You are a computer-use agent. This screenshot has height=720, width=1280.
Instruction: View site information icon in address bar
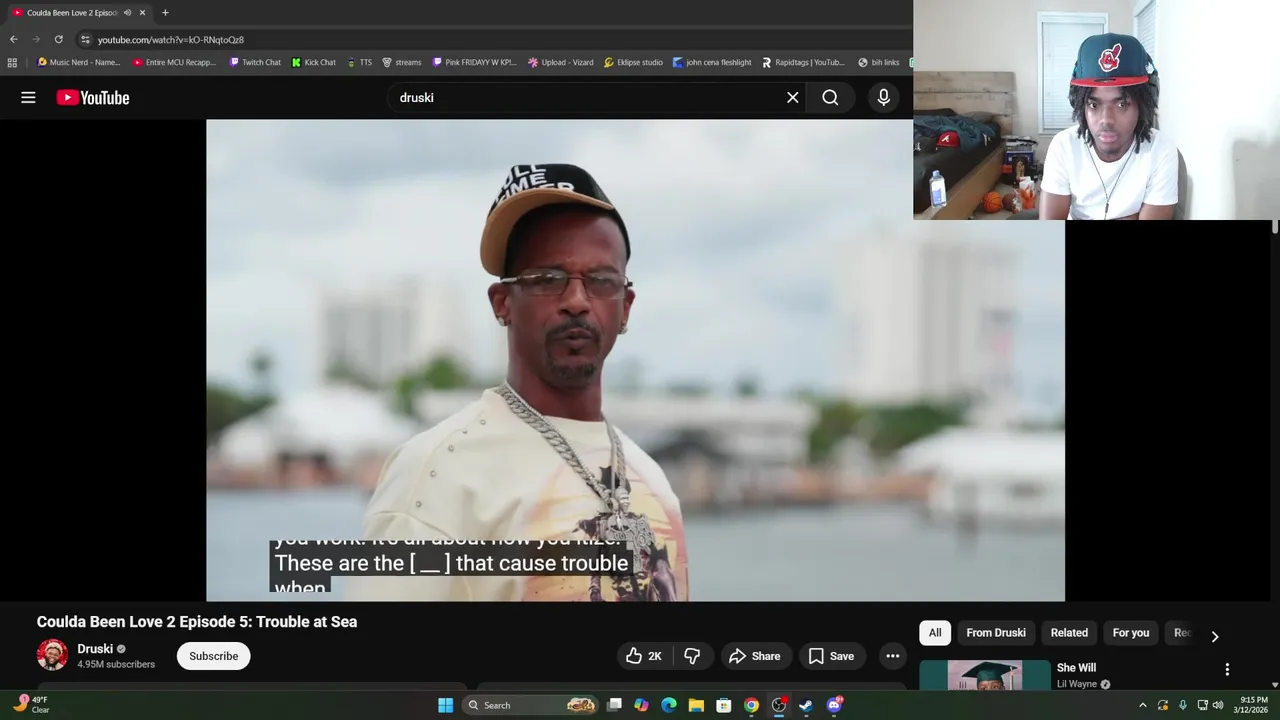click(x=86, y=39)
